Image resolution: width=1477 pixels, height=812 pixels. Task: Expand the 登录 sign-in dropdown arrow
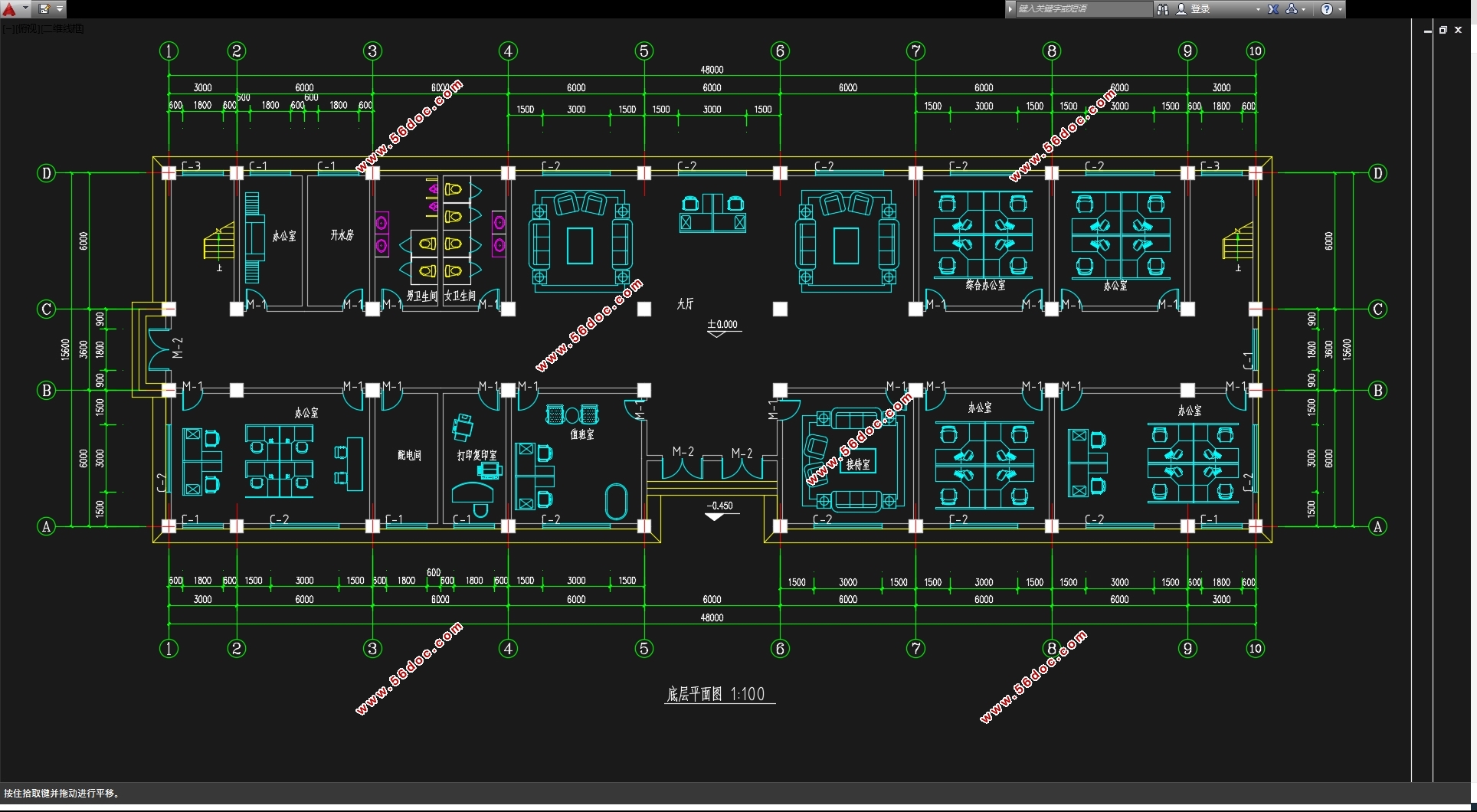tap(1258, 10)
